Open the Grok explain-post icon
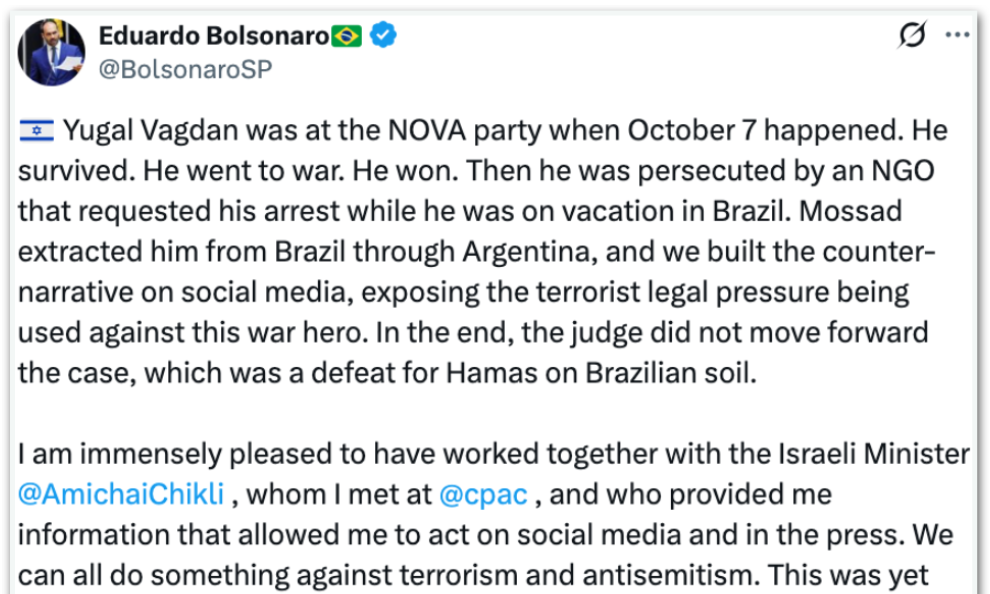Viewport: 990px width, 594px height. (911, 37)
